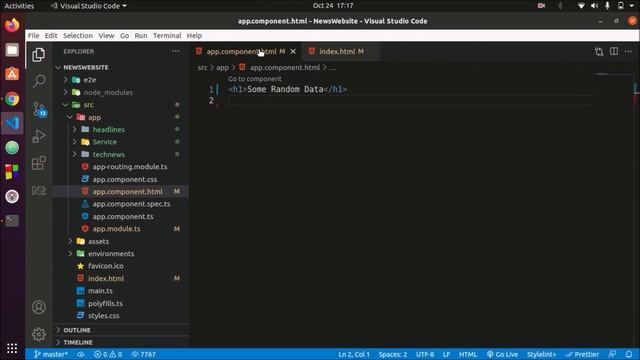The height and width of the screenshot is (360, 640).
Task: Open Google Chrome from Ubuntu dock
Action: click(x=12, y=99)
